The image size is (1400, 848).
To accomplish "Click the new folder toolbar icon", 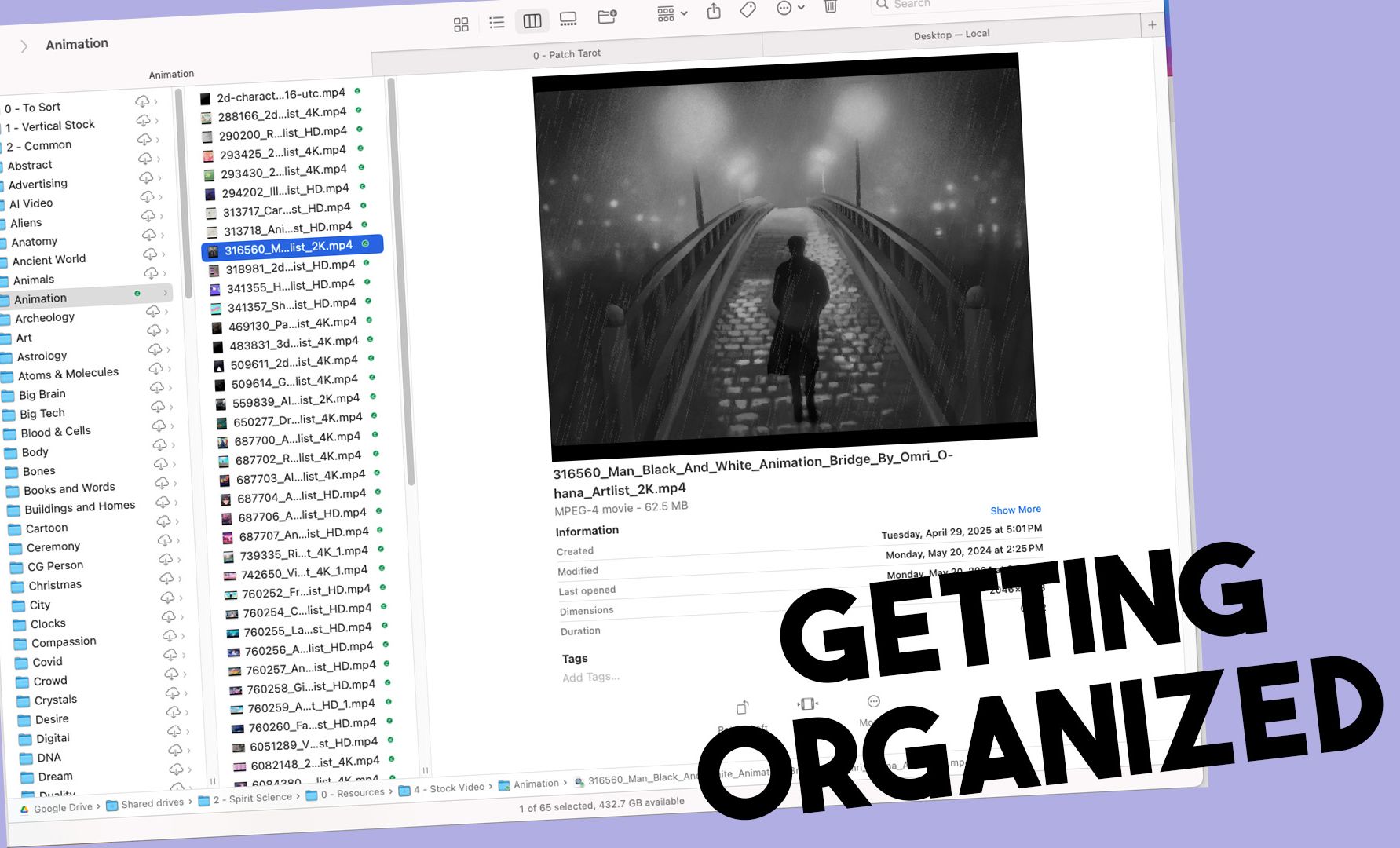I will [x=607, y=17].
